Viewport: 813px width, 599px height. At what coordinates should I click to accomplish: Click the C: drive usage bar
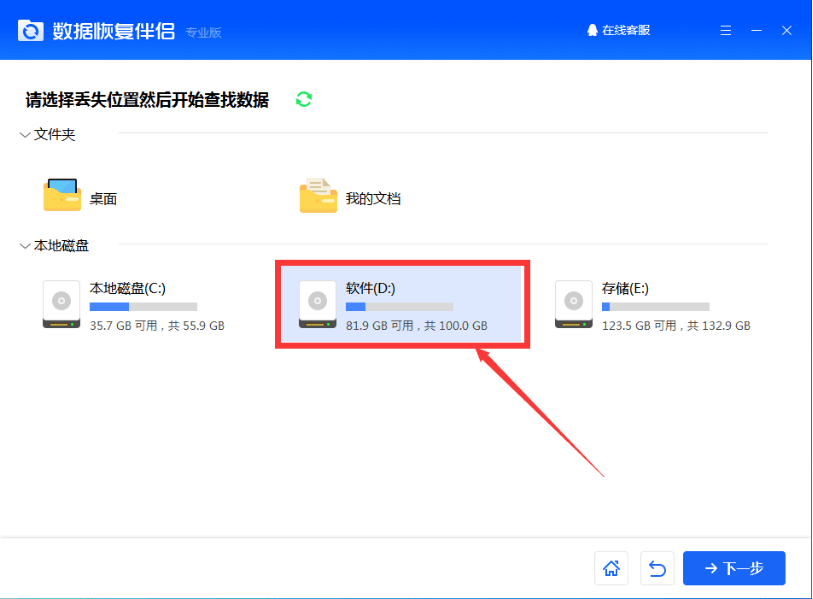(143, 306)
